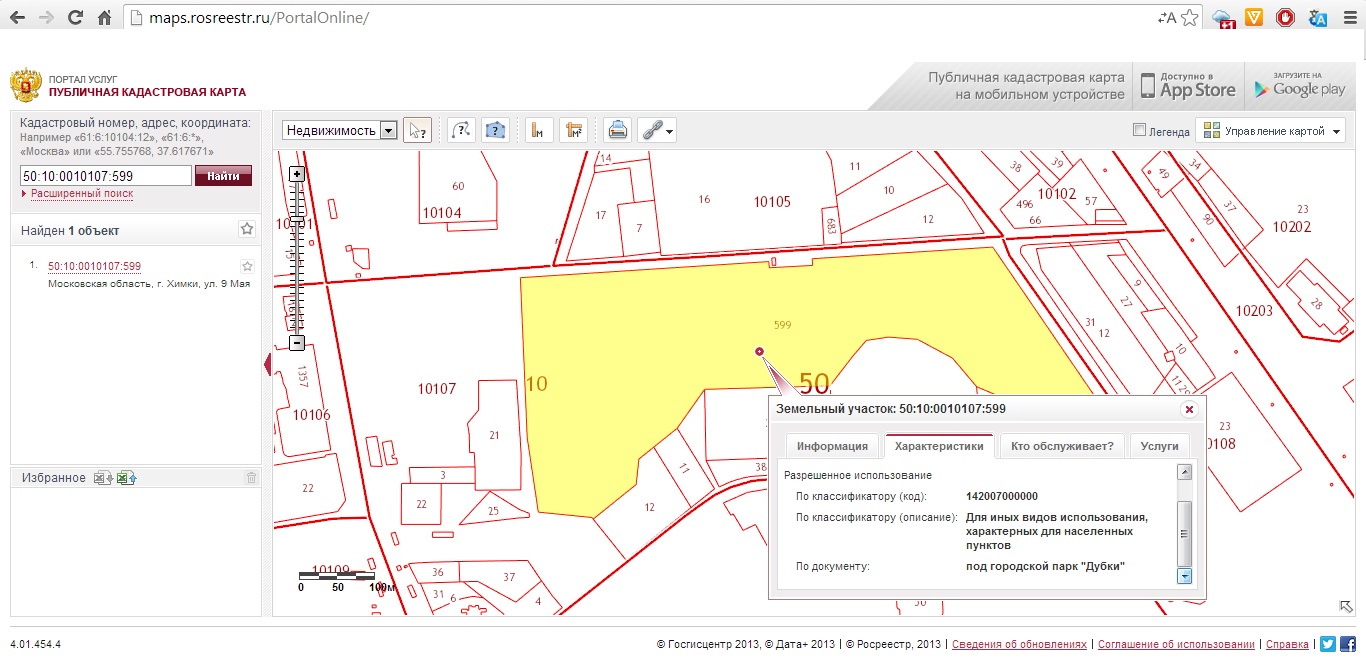Activate the object identify pointer tool

pyautogui.click(x=418, y=130)
